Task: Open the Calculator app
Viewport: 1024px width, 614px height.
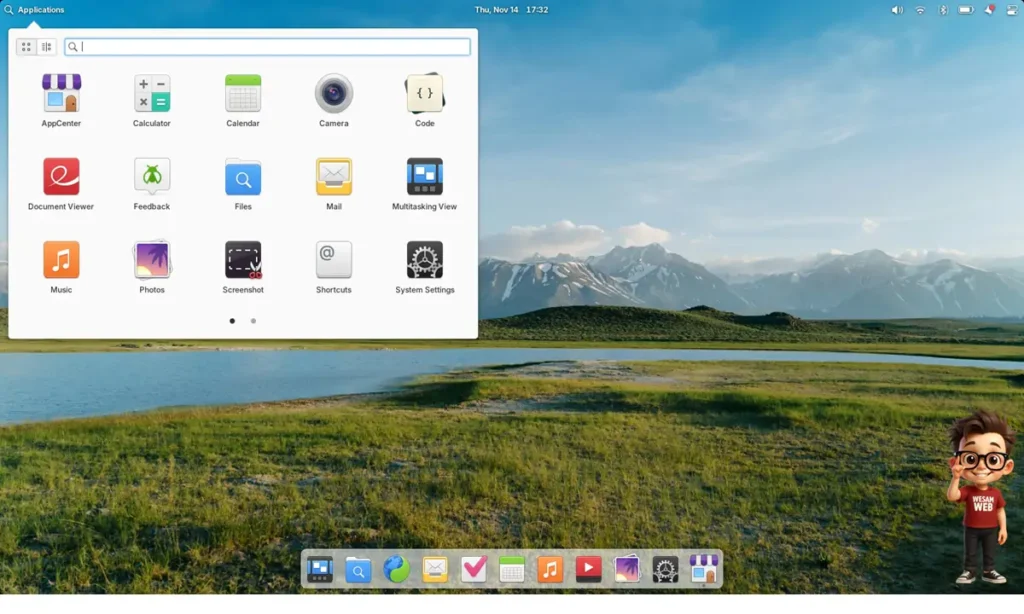Action: (152, 94)
